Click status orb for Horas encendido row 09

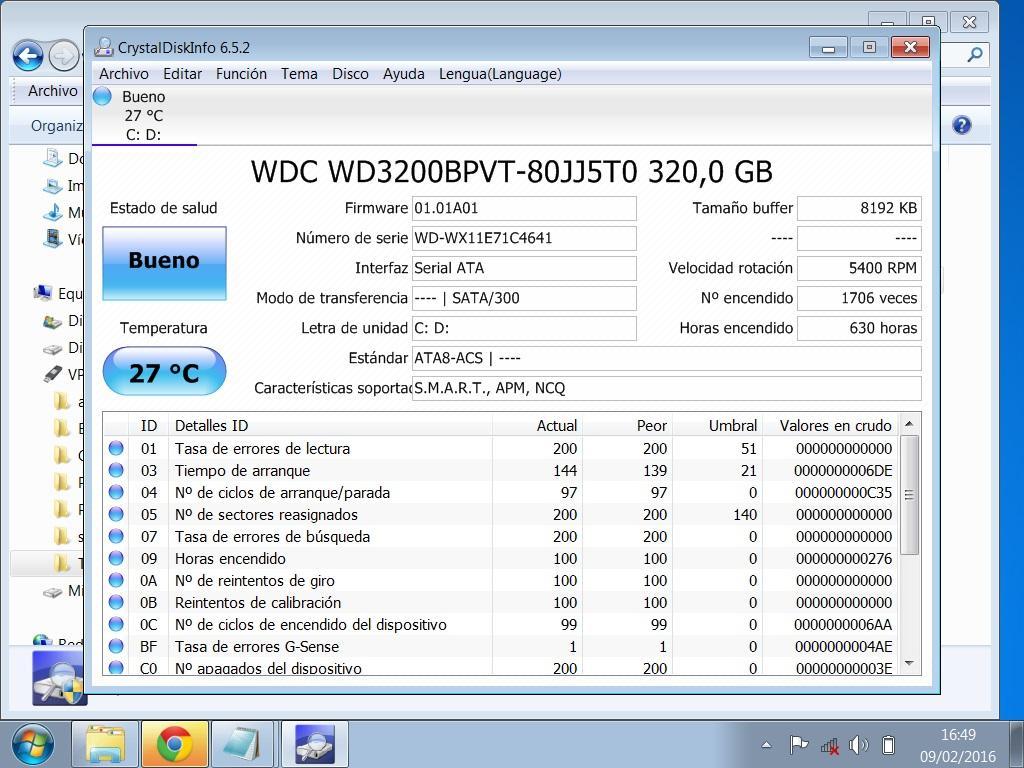pyautogui.click(x=116, y=558)
